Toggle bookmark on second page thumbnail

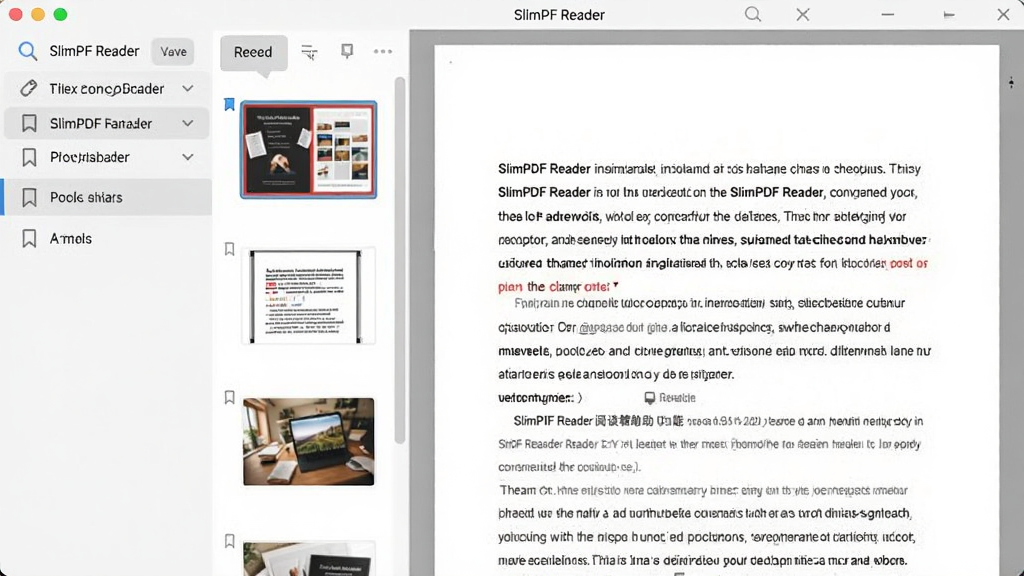[x=229, y=249]
